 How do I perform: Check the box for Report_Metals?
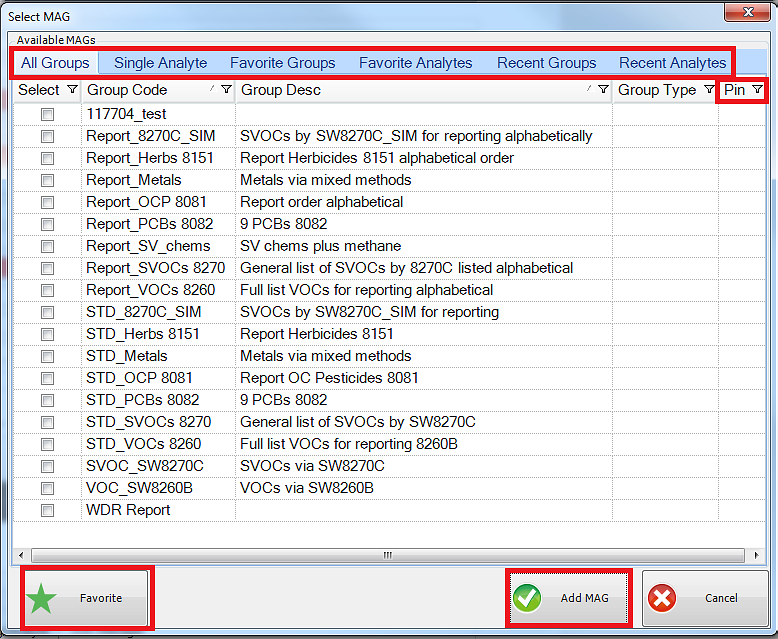(47, 180)
